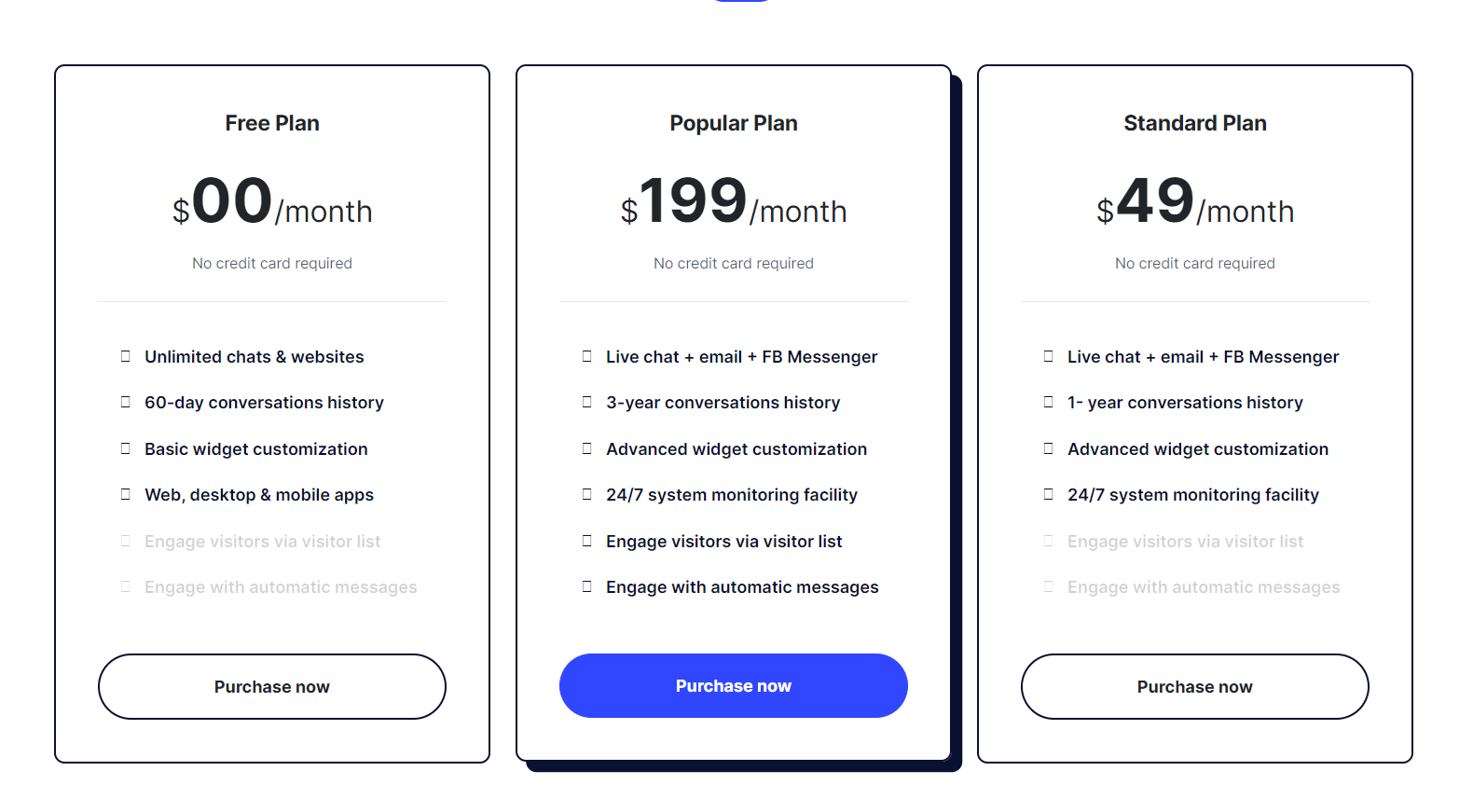Click the $49/month price
Viewport: 1473px width, 812px height.
1195,202
